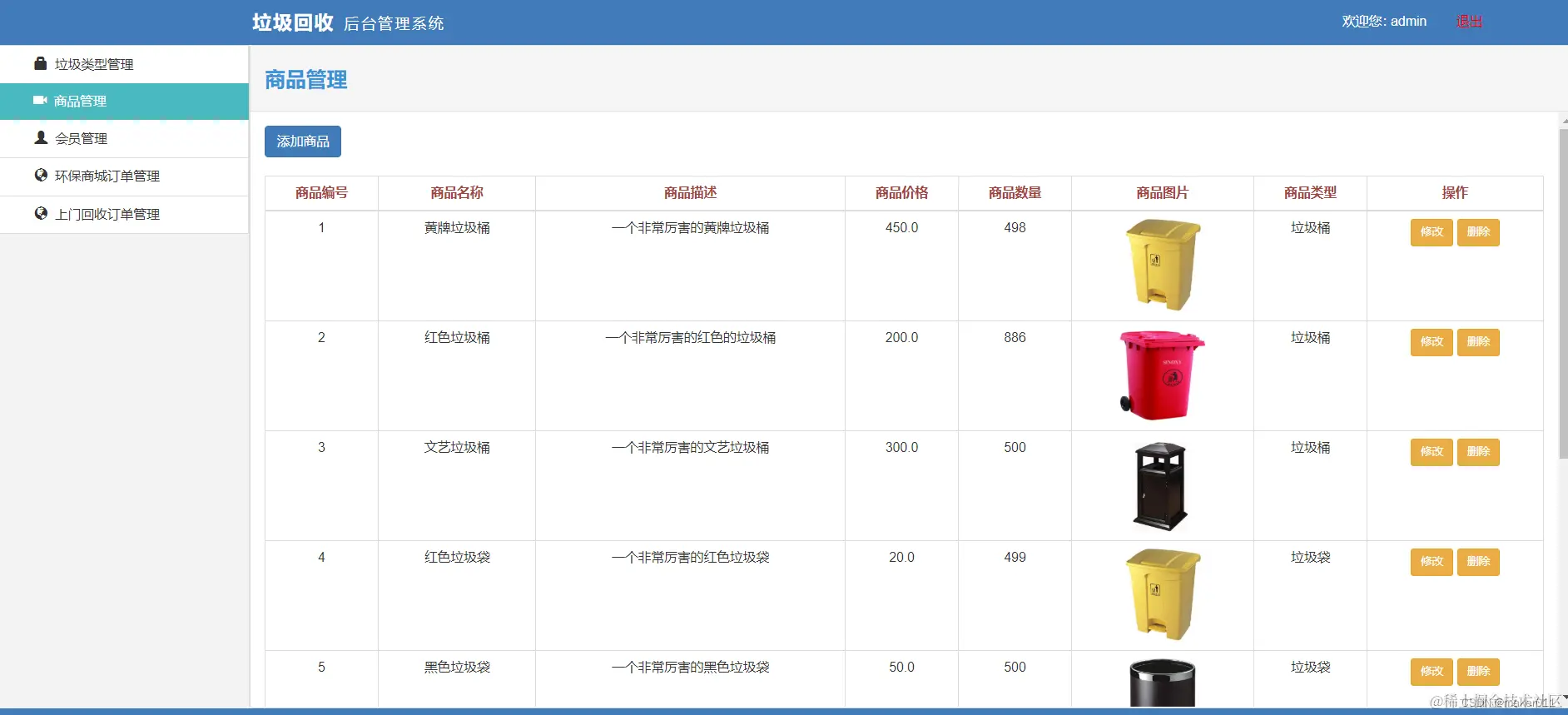This screenshot has width=1568, height=715.
Task: Open 环保商城订单管理 menu entry
Action: click(x=124, y=176)
